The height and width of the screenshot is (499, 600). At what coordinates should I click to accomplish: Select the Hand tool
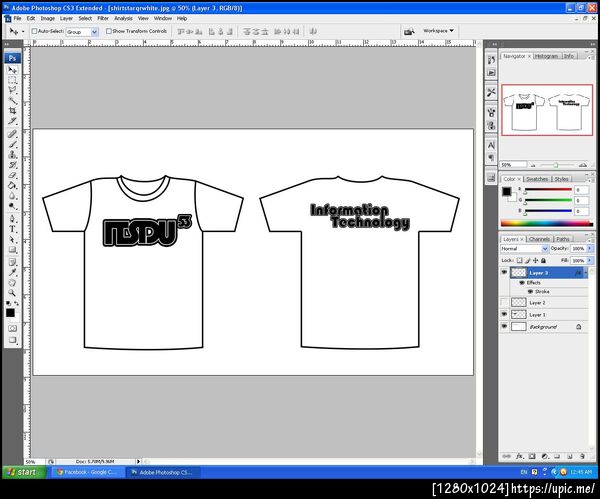pos(12,283)
